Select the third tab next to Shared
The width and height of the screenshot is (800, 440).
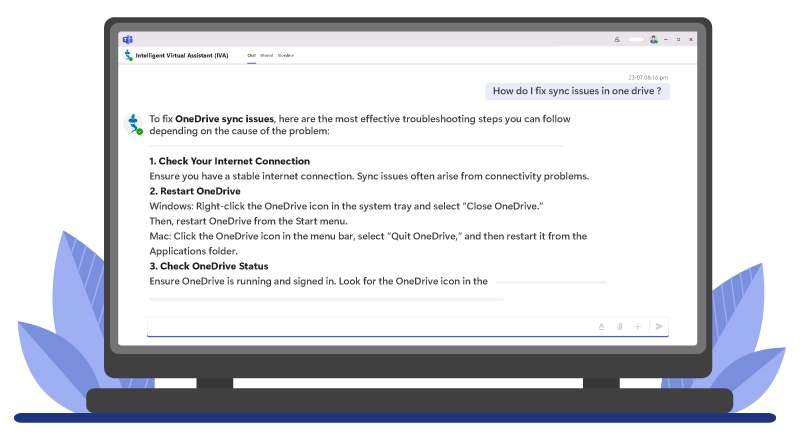[286, 56]
